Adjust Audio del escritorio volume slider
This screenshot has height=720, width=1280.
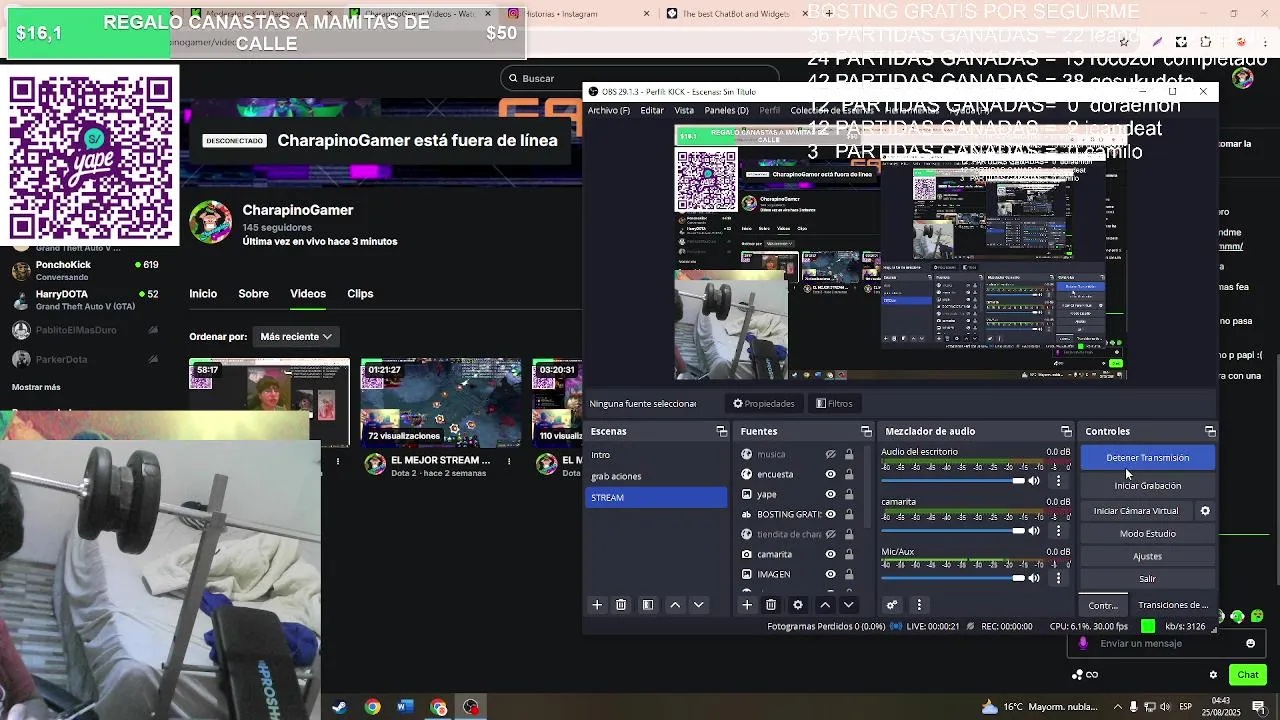point(953,481)
